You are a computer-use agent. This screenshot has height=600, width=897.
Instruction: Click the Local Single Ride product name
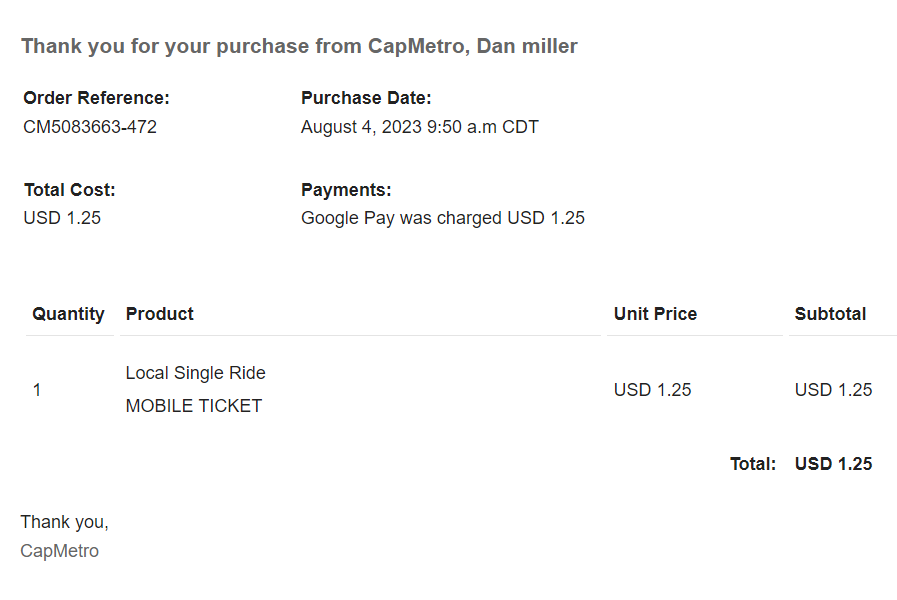tap(195, 373)
